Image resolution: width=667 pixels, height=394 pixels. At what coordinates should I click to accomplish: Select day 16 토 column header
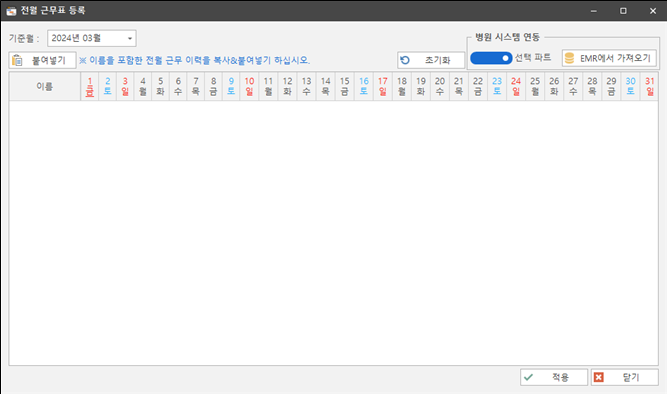tap(364, 86)
